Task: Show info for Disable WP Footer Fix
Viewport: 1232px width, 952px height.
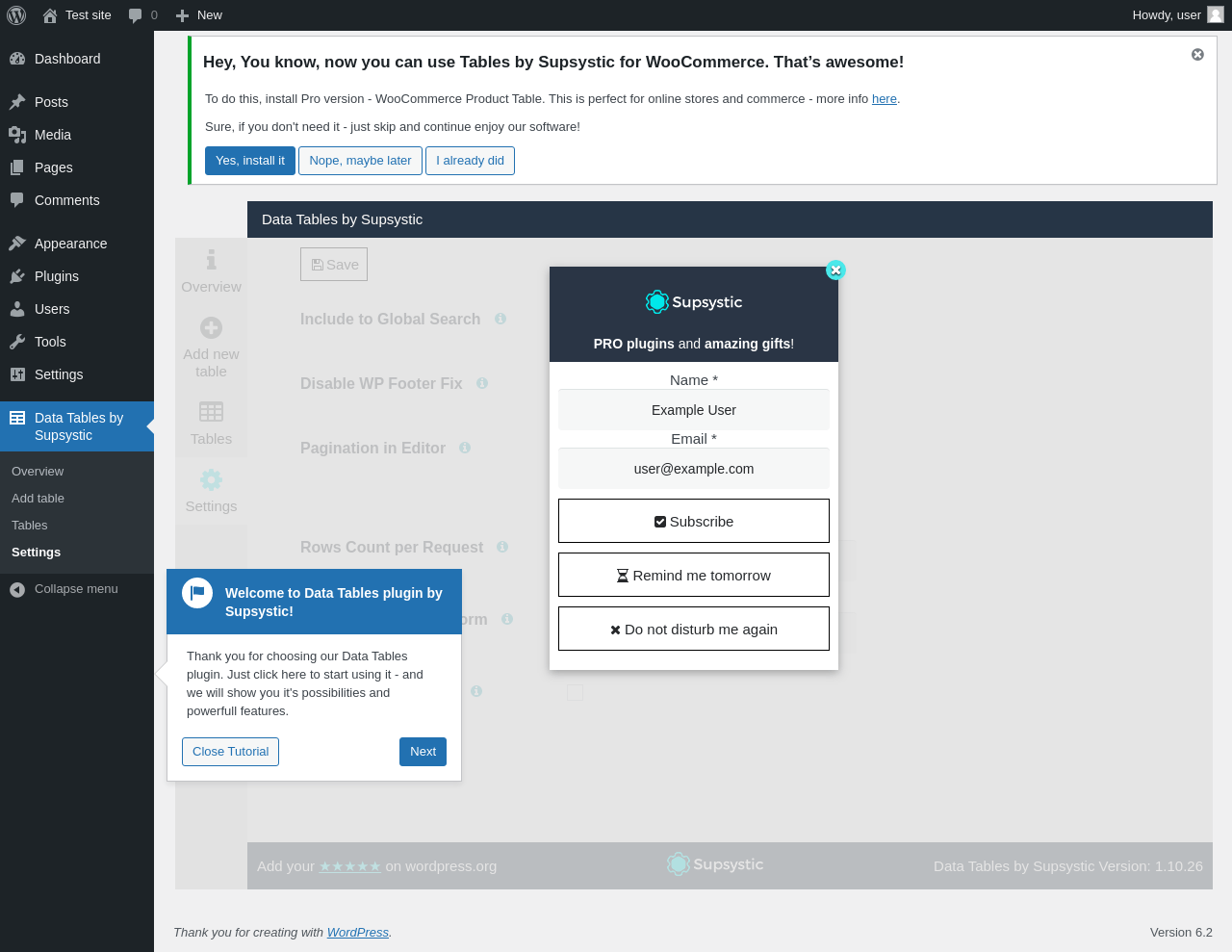Action: point(482,383)
